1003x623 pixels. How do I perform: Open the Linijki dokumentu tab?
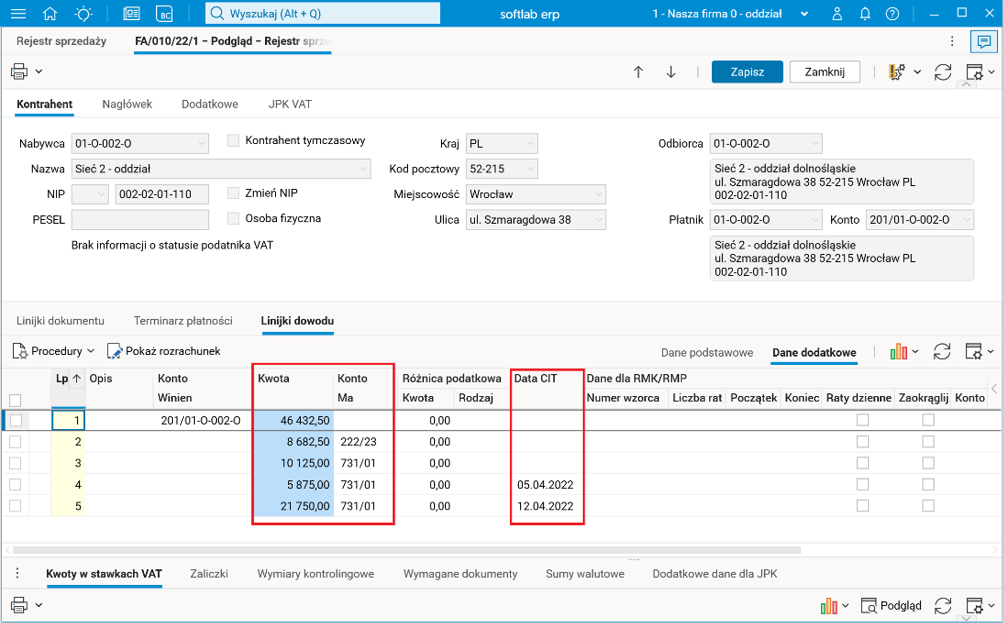[x=60, y=320]
